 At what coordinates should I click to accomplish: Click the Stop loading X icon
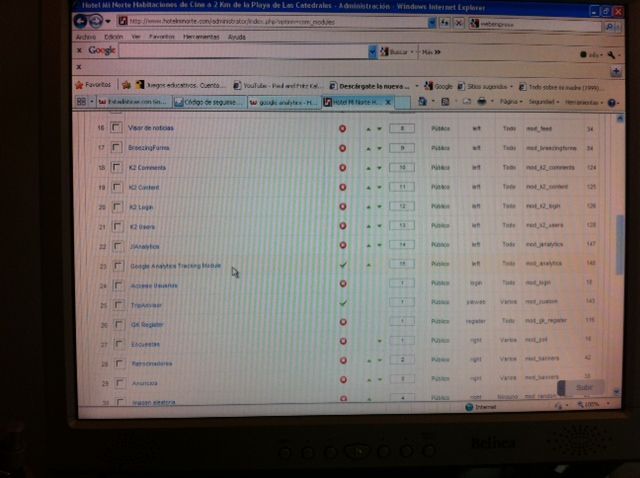pyautogui.click(x=458, y=23)
